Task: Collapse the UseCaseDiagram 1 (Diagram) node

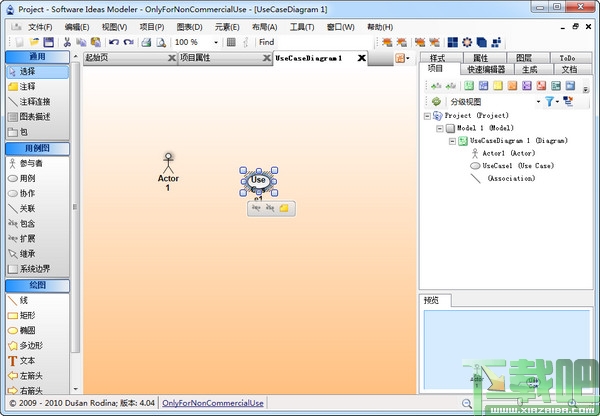Action: 452,141
